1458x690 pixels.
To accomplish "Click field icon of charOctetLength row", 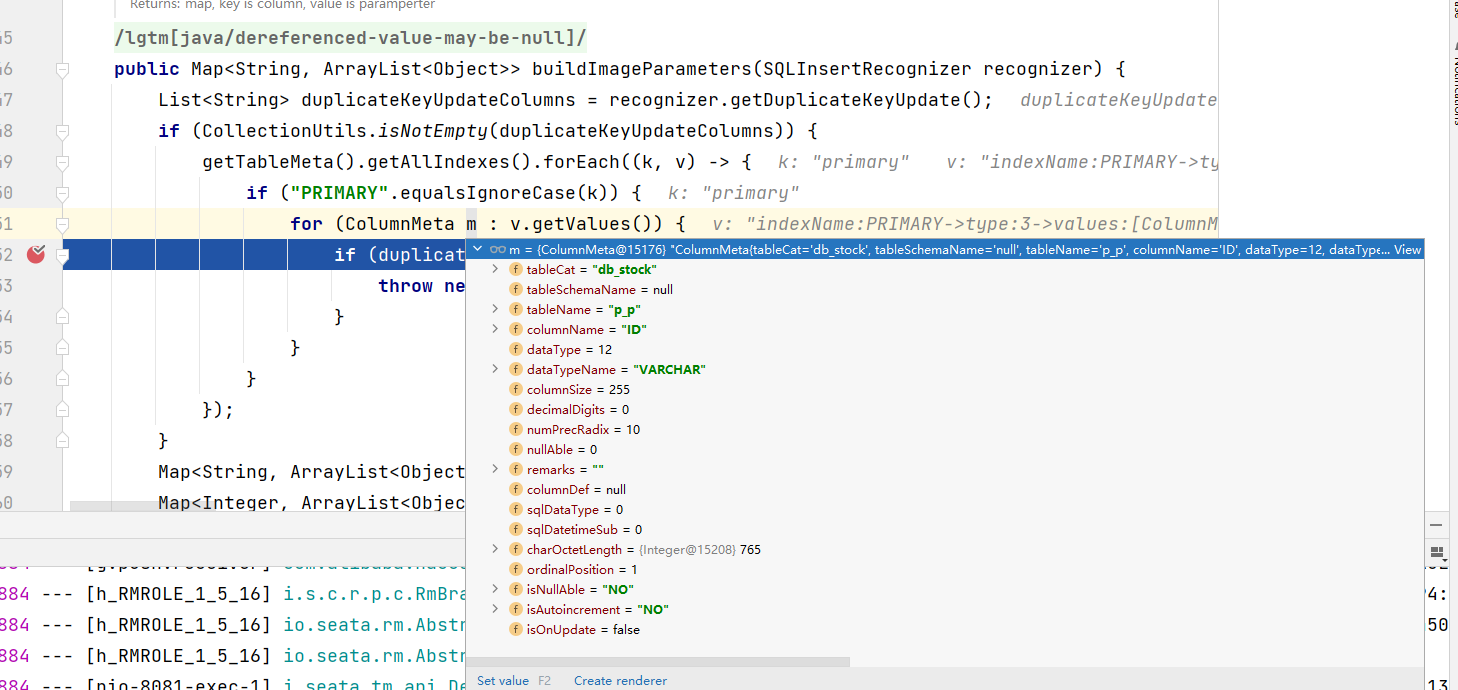I will 516,550.
